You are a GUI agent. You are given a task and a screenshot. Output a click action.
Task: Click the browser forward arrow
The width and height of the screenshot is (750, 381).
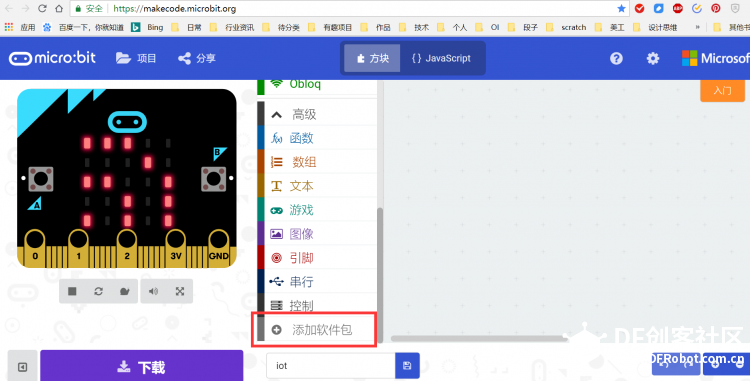pyautogui.click(x=25, y=9)
